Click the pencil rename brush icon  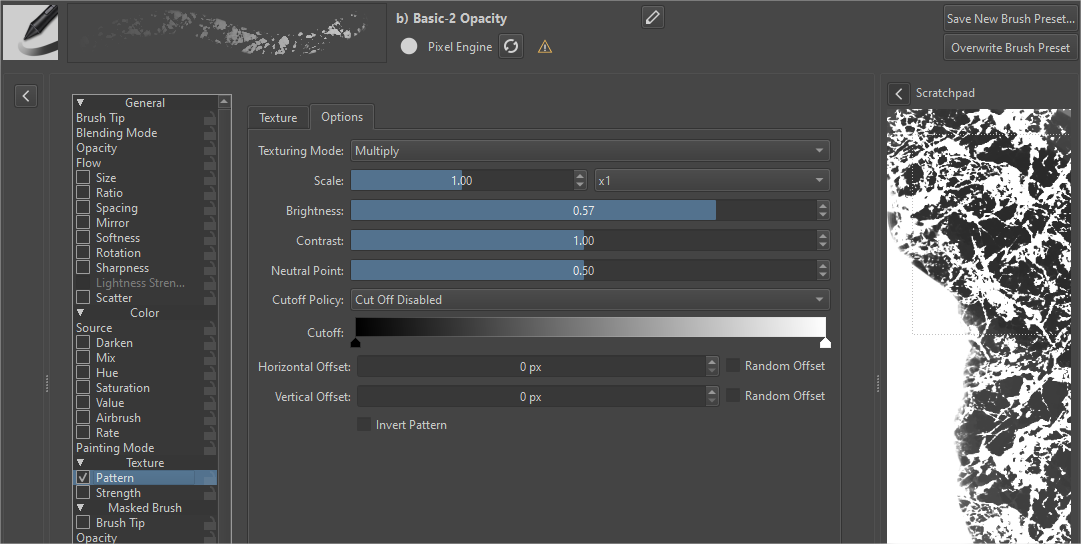[x=652, y=17]
